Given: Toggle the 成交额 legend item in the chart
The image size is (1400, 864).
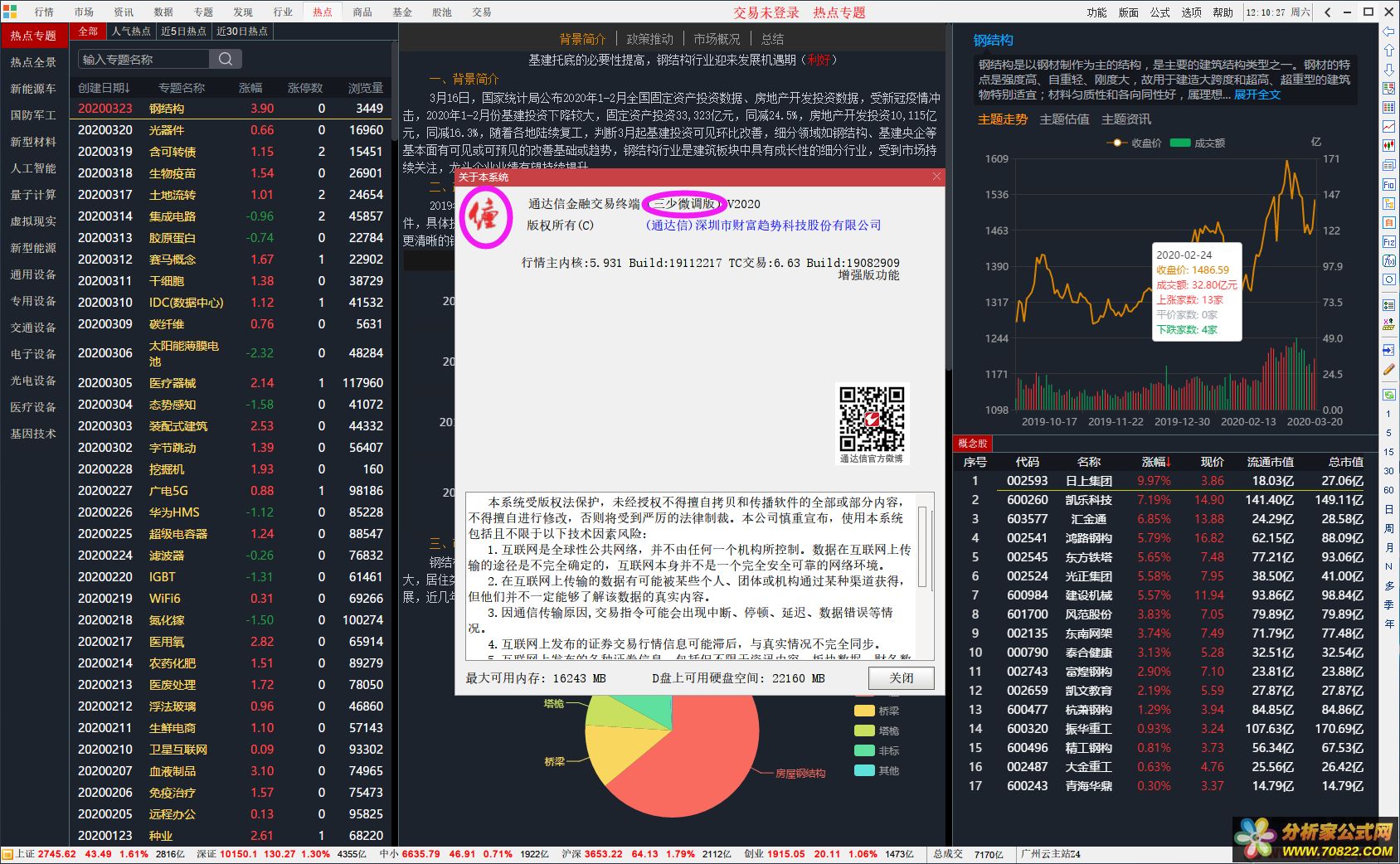Looking at the screenshot, I should 1197,143.
